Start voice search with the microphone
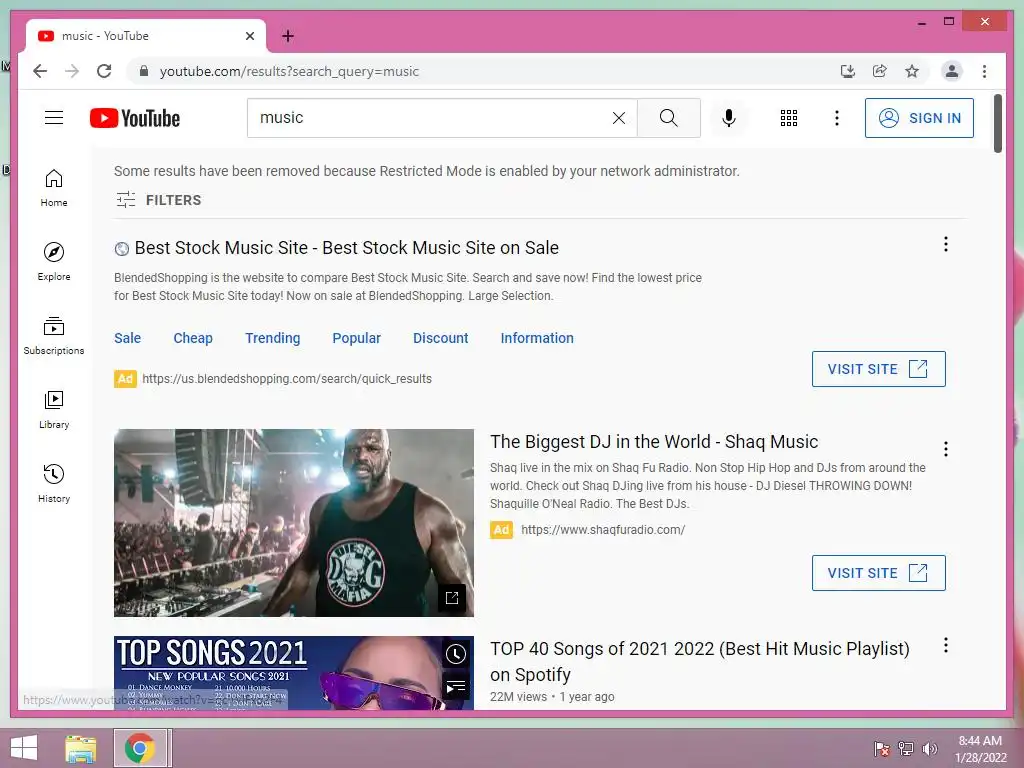This screenshot has width=1024, height=768. pyautogui.click(x=729, y=118)
